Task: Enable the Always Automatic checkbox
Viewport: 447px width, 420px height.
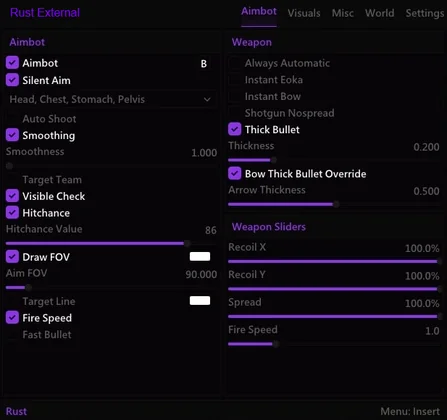Action: [x=235, y=63]
